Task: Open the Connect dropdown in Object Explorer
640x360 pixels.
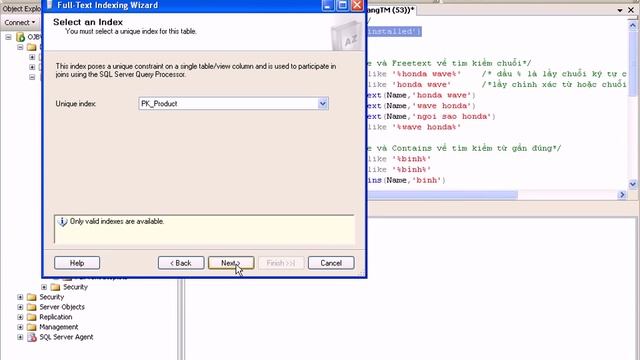Action: [20, 22]
